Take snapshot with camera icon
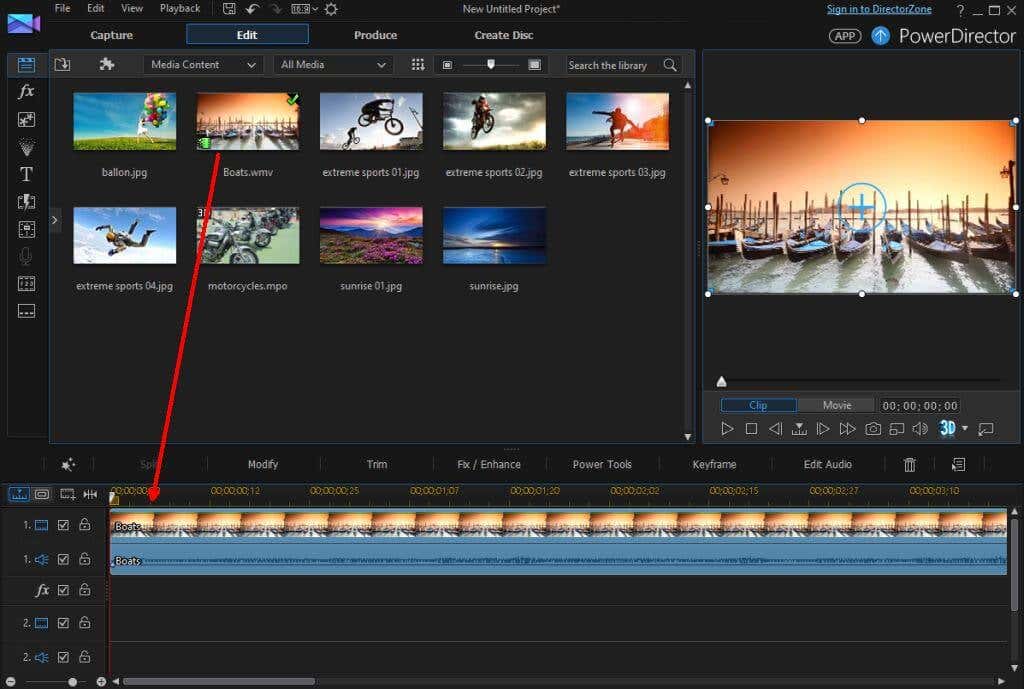 click(873, 429)
